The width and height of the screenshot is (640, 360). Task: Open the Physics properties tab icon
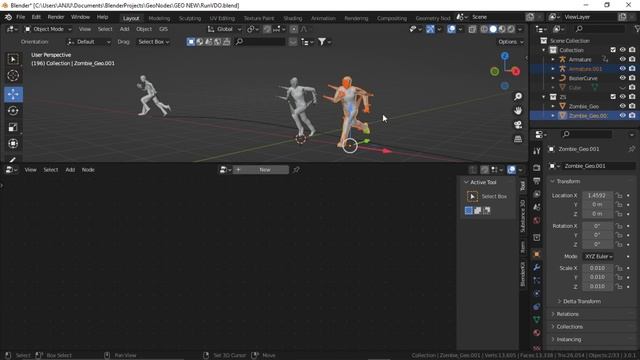point(537,293)
